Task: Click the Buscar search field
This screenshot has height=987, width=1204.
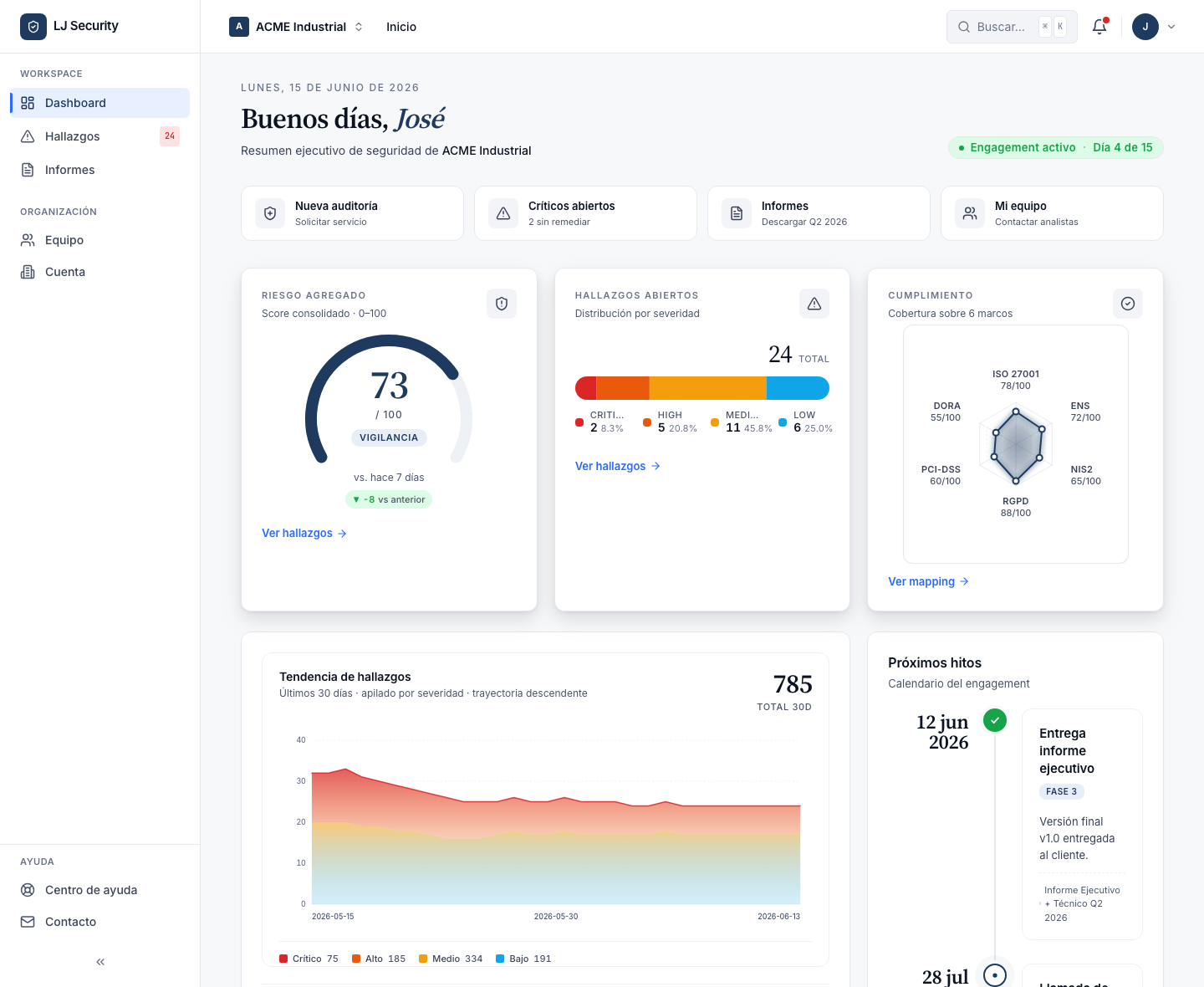Action: click(x=1012, y=27)
